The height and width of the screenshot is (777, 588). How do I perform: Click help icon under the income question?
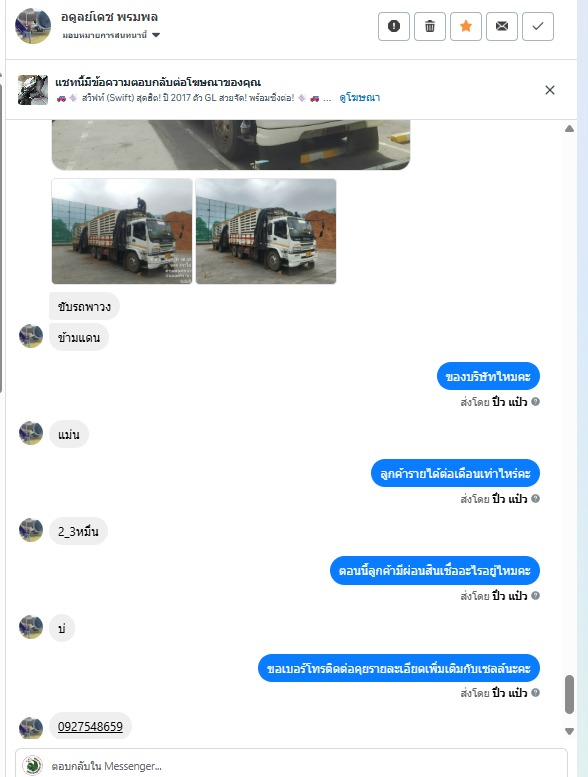[x=535, y=499]
